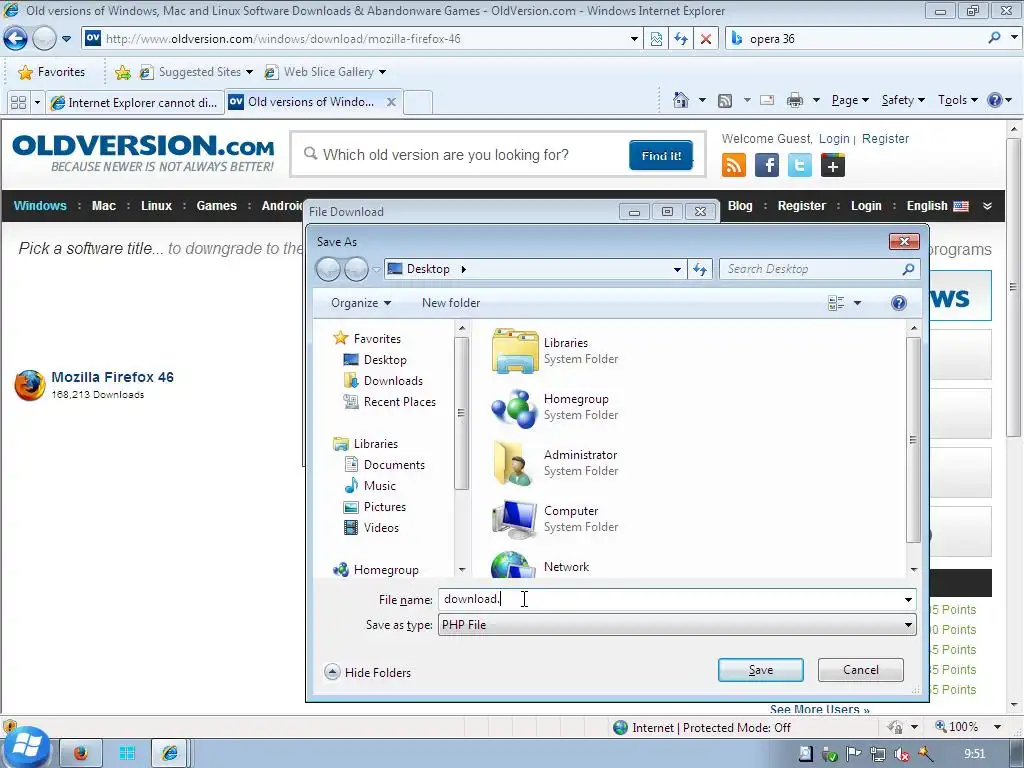
Task: Open the Computer system folder icon
Action: (x=515, y=519)
